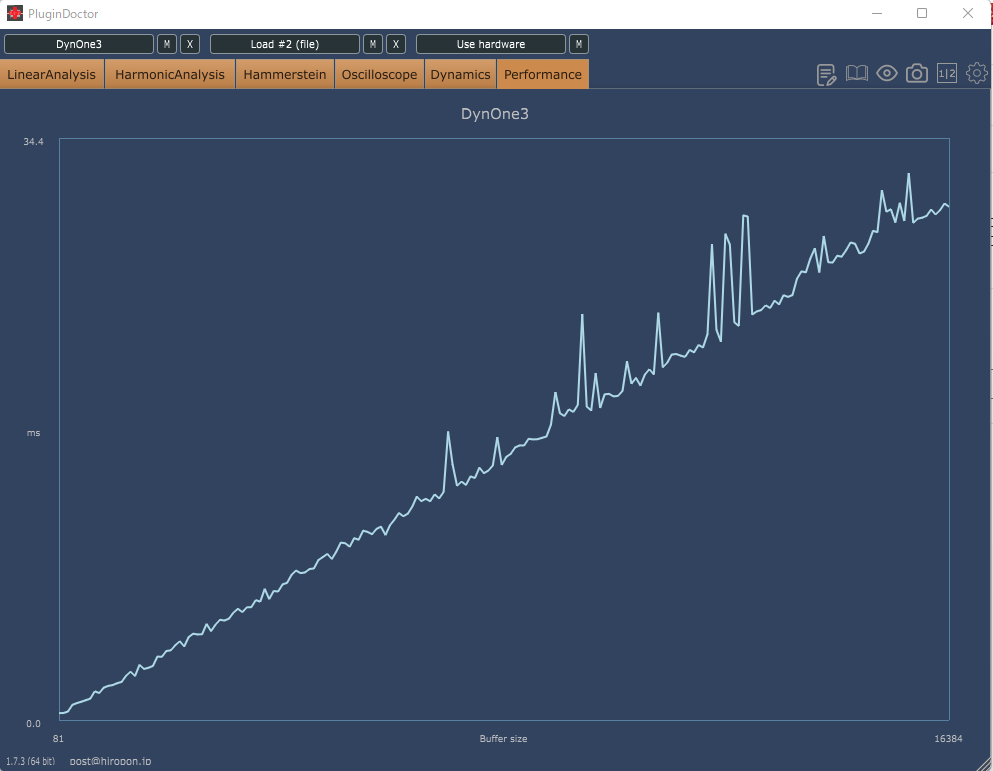Click the ms y-axis unit label
The image size is (993, 771).
click(34, 433)
